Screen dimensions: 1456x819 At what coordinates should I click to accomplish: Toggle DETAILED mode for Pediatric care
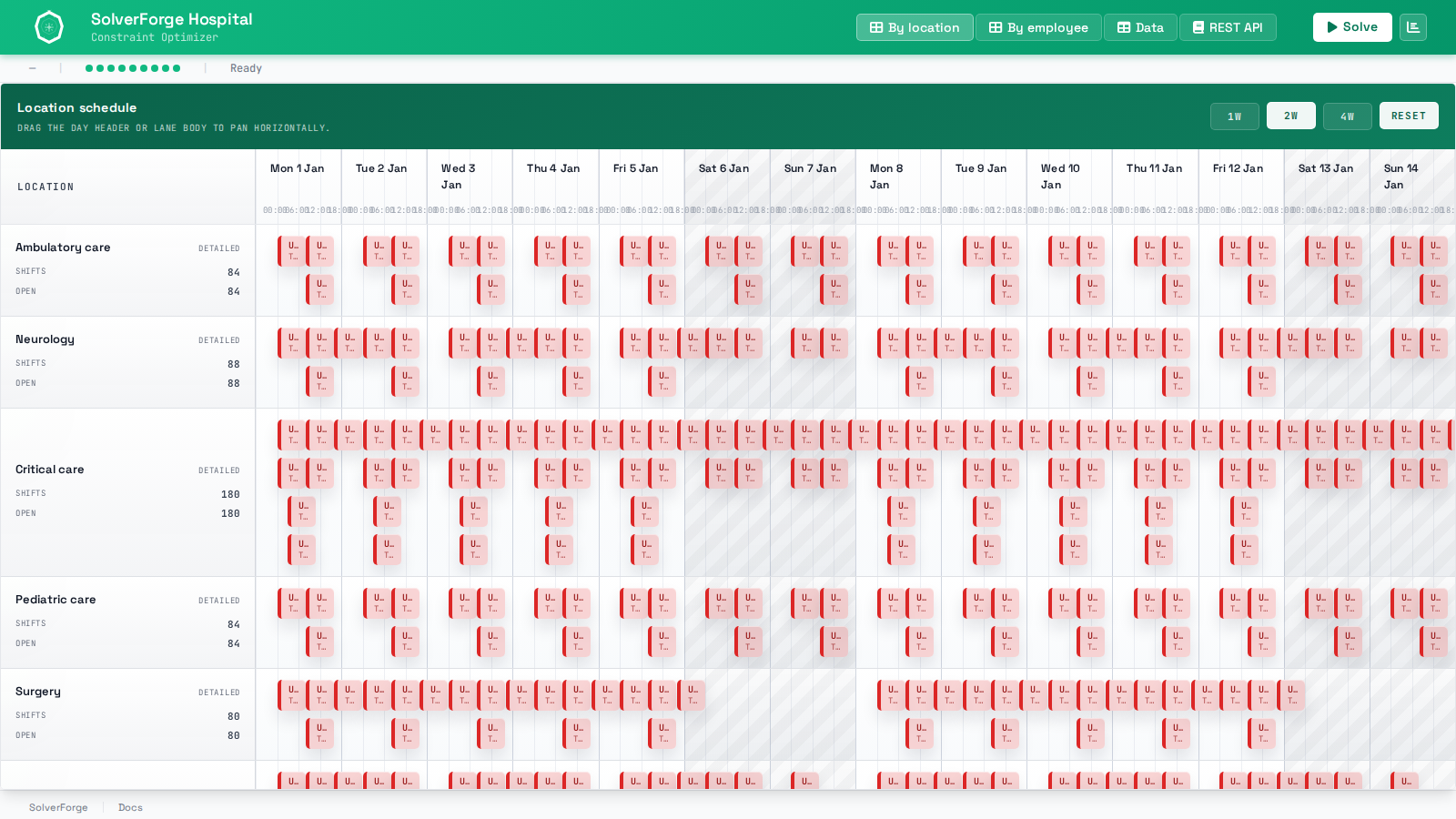pos(219,601)
